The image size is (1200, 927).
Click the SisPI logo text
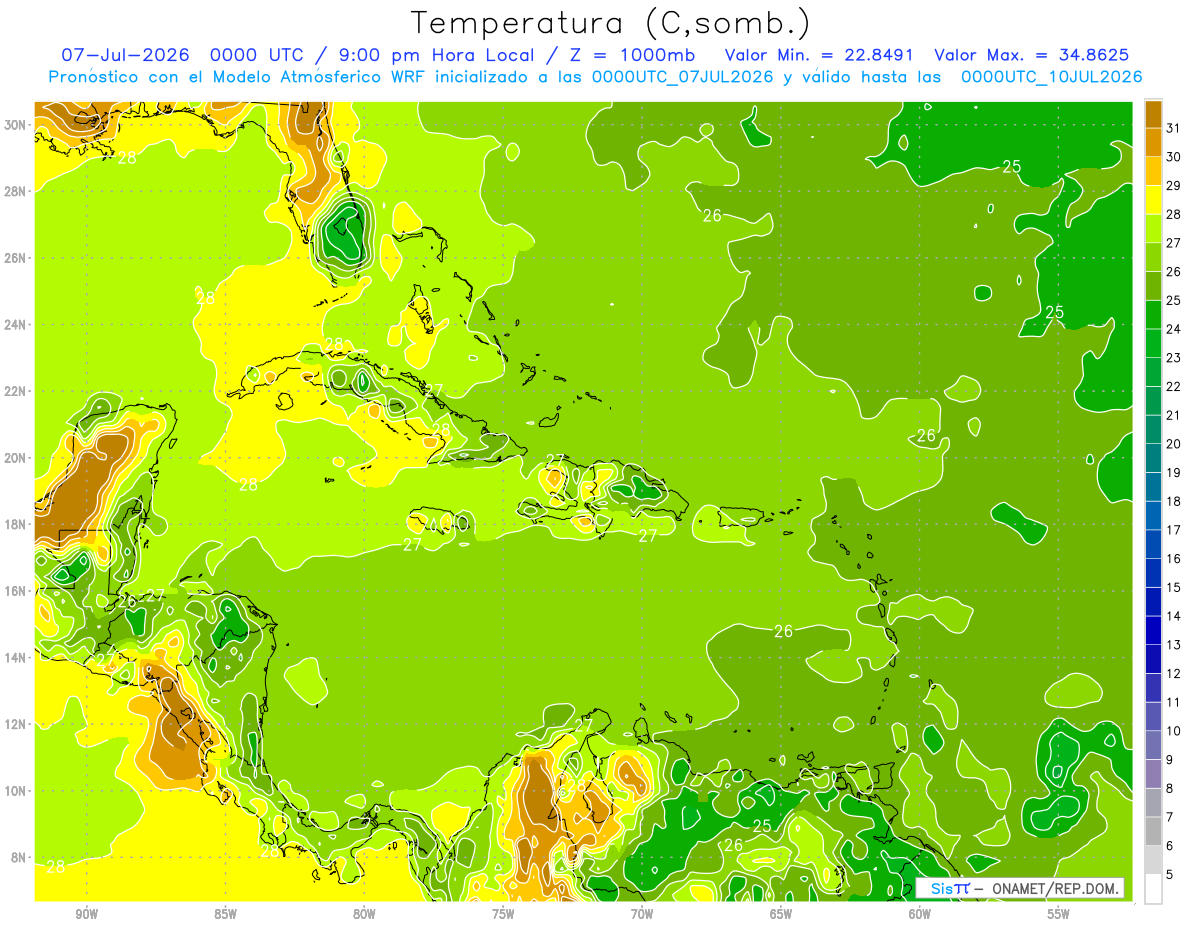pyautogui.click(x=949, y=888)
